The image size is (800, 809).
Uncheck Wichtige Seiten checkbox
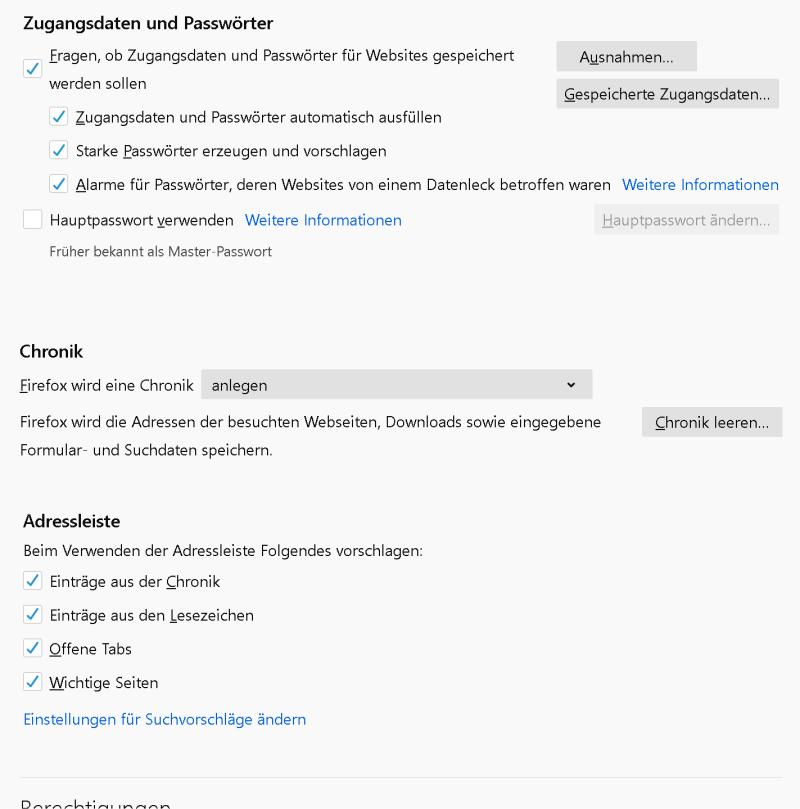[x=33, y=683]
